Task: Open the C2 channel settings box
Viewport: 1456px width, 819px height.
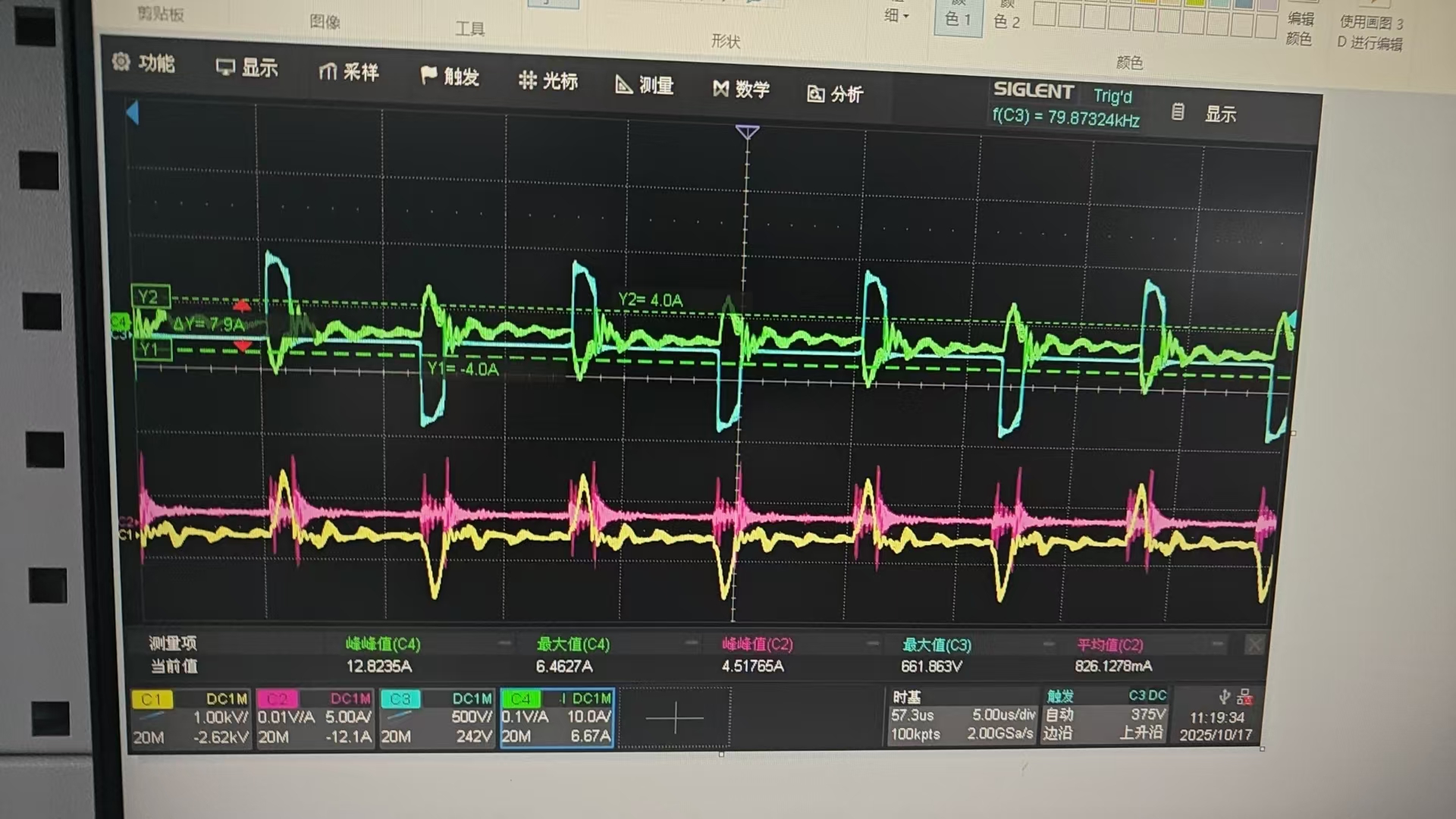Action: (x=315, y=717)
